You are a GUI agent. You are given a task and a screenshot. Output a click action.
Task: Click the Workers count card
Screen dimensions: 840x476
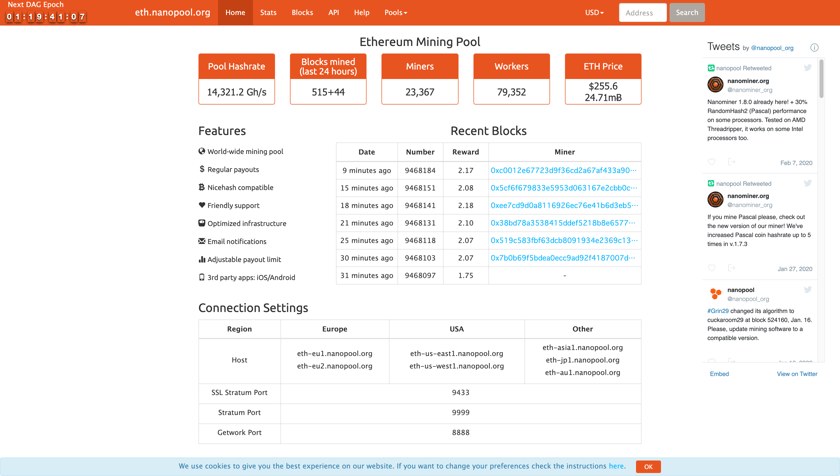(511, 79)
